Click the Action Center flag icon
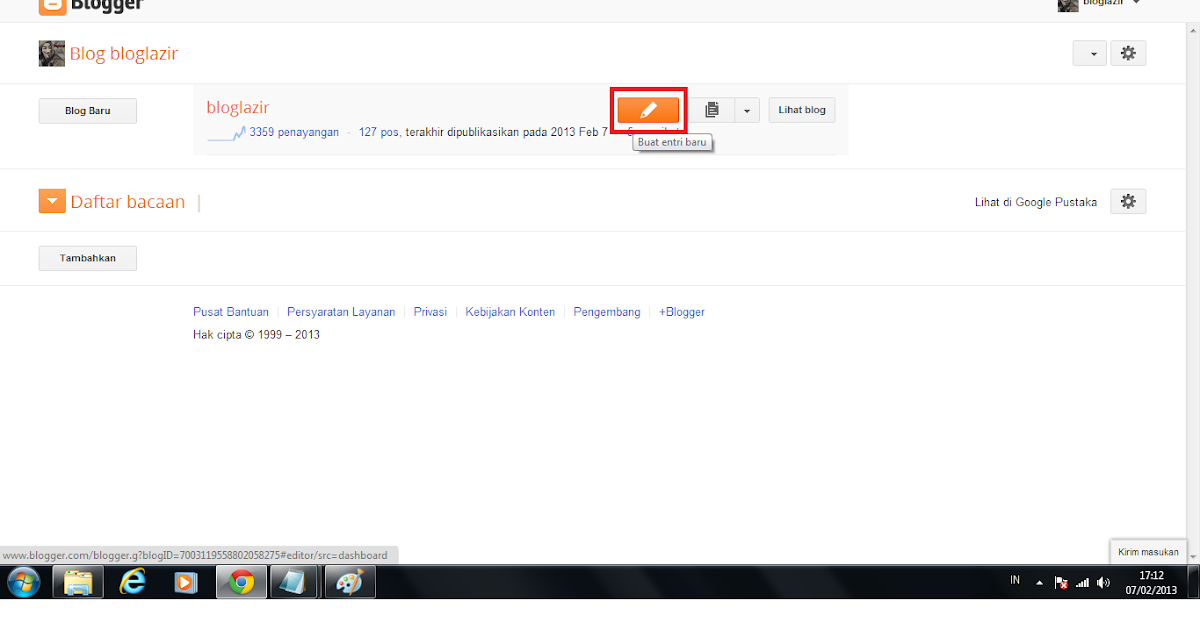Screen dimensions: 1200x630 (1061, 582)
